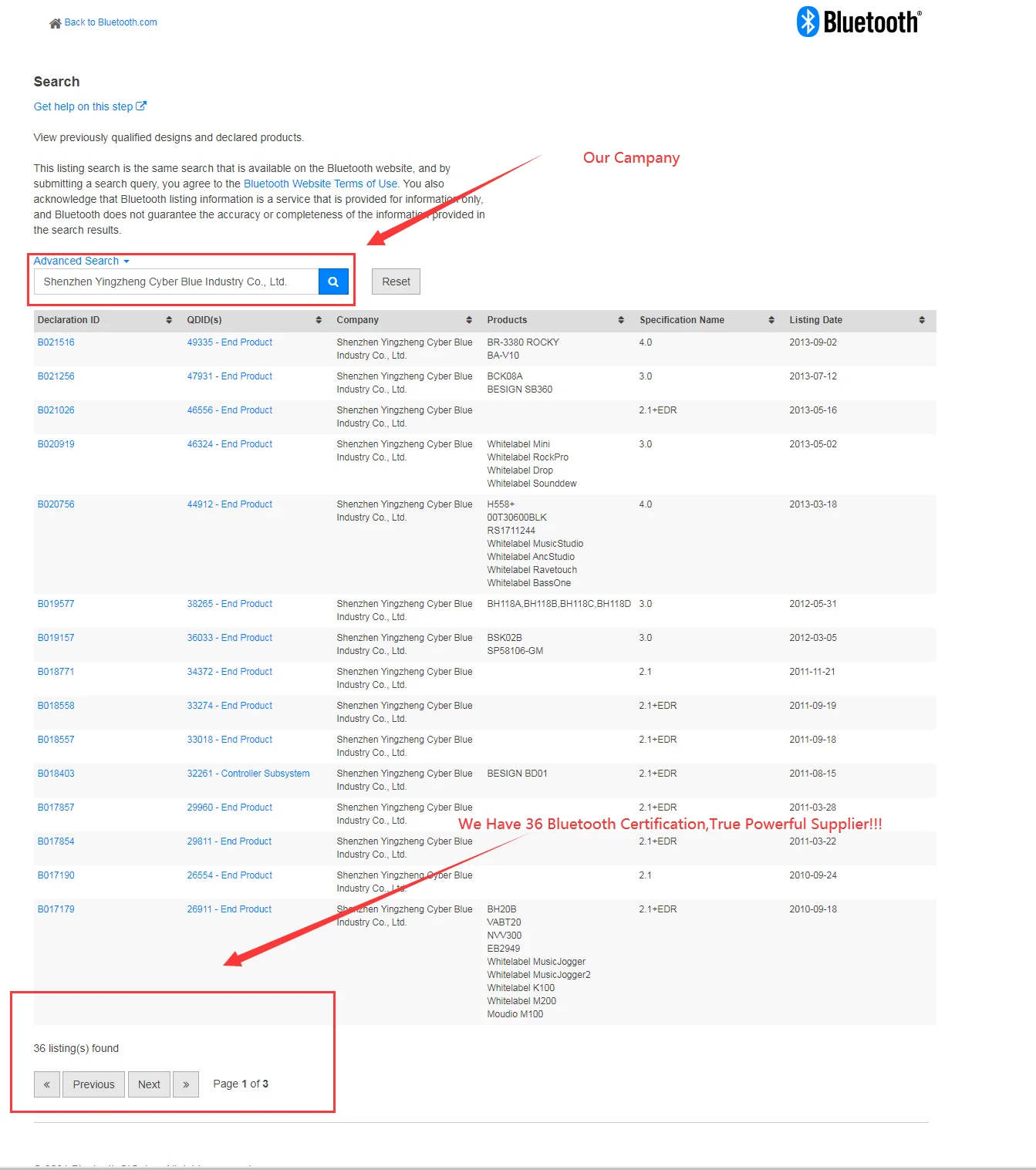Open declaration B020756
This screenshot has height=1170, width=1036.
[x=56, y=504]
